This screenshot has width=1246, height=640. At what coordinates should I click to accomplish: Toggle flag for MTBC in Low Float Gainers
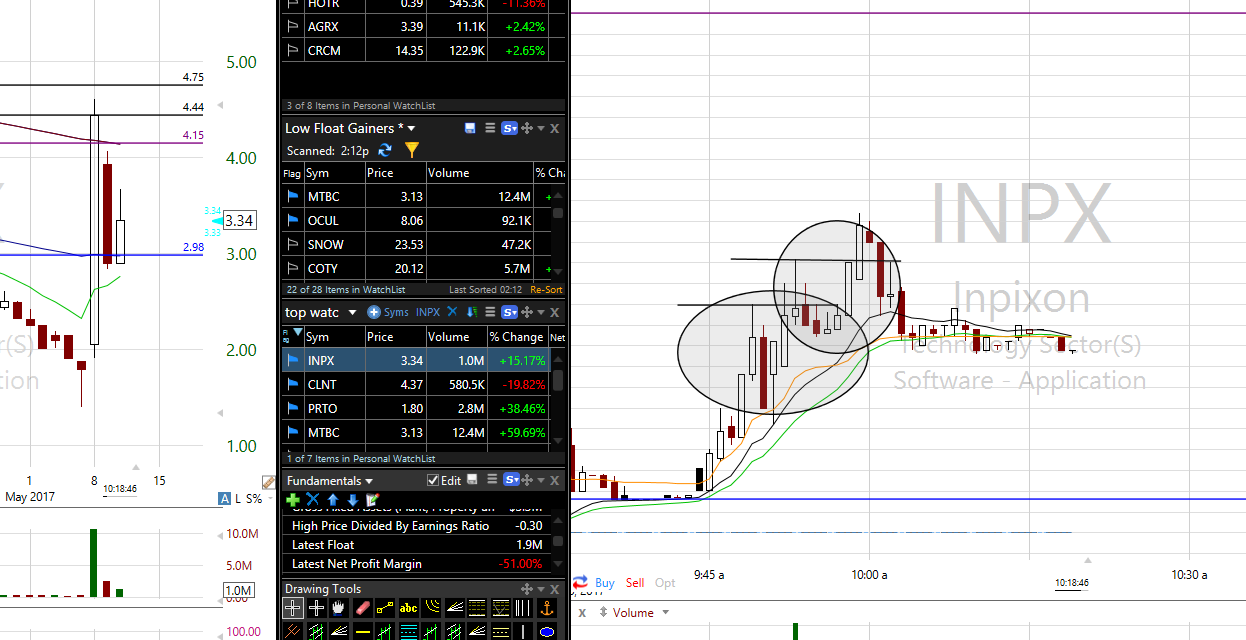tap(293, 197)
